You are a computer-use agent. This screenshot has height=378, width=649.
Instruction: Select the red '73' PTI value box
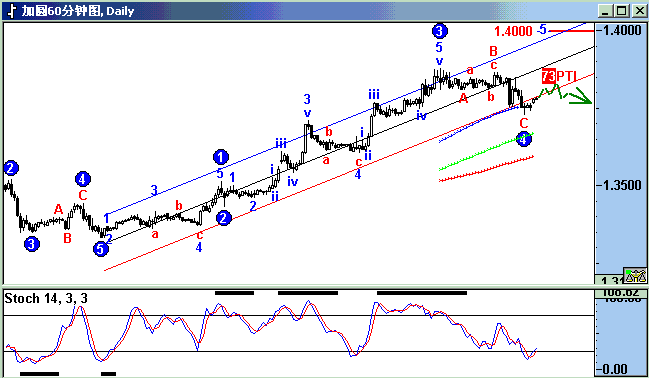pos(548,76)
